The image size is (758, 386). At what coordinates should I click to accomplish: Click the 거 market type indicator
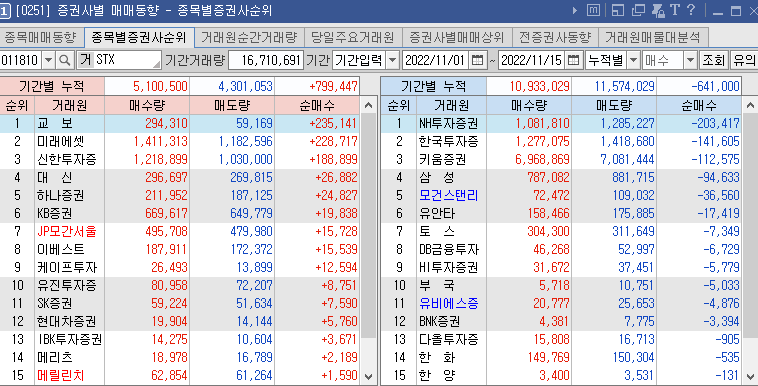[85, 60]
